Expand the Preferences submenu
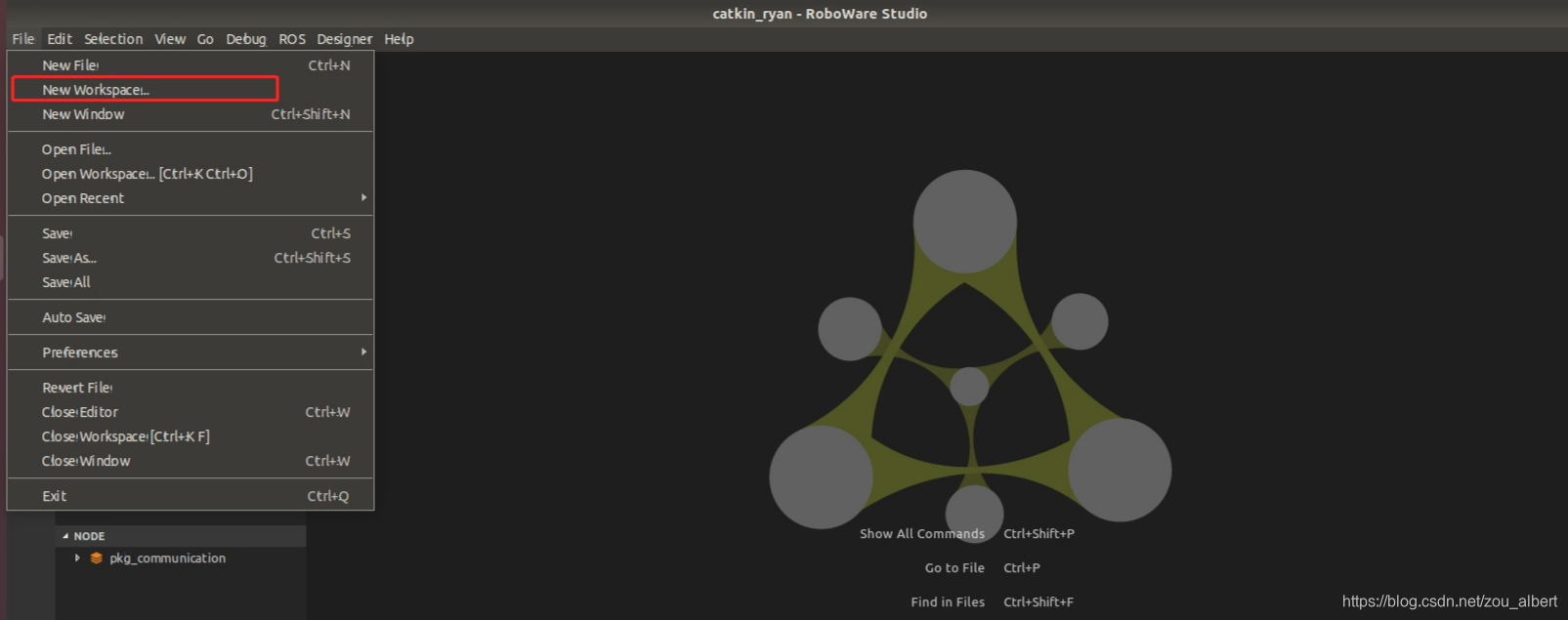 [x=191, y=352]
